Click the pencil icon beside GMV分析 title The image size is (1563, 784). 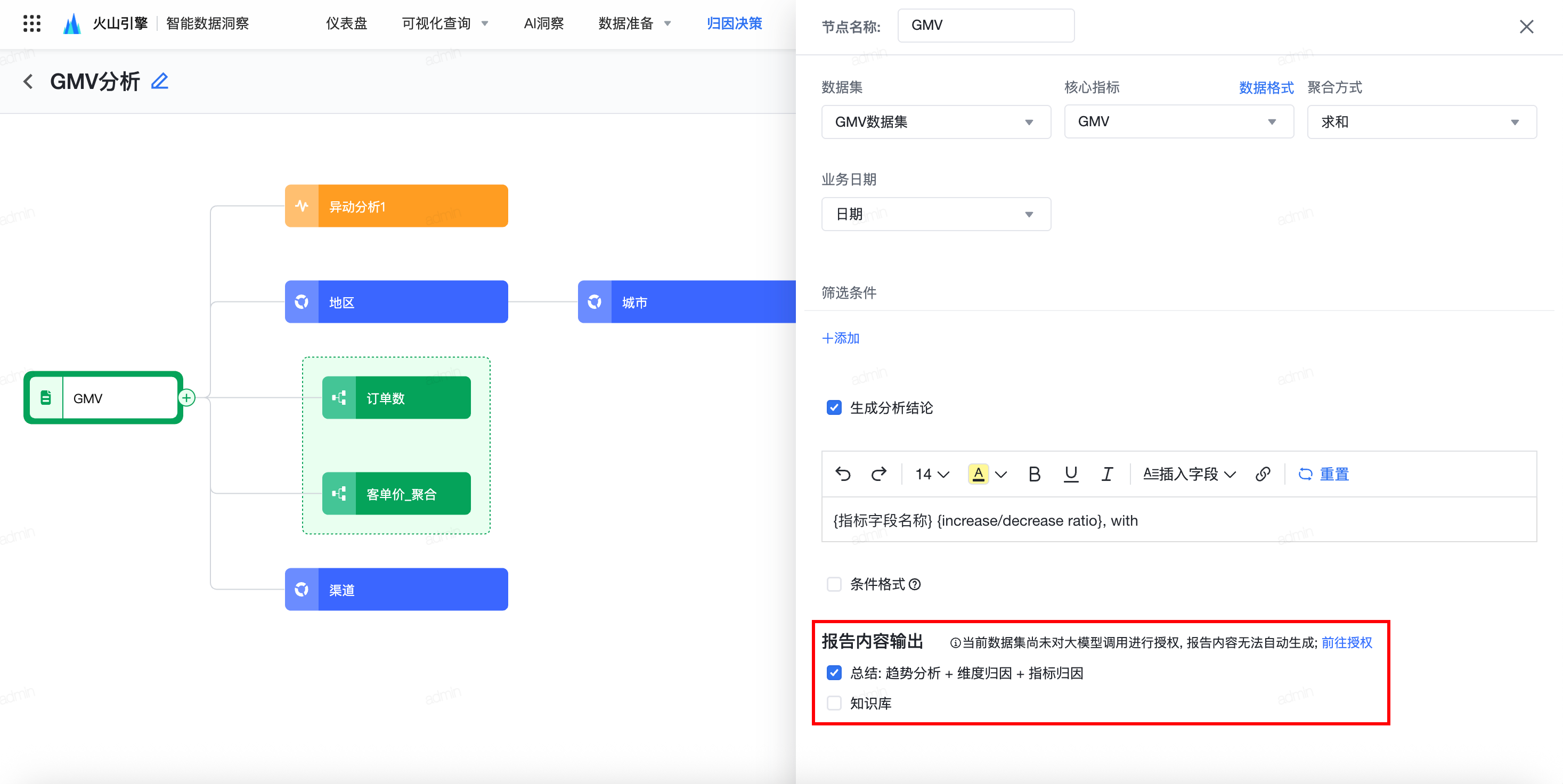[x=160, y=81]
